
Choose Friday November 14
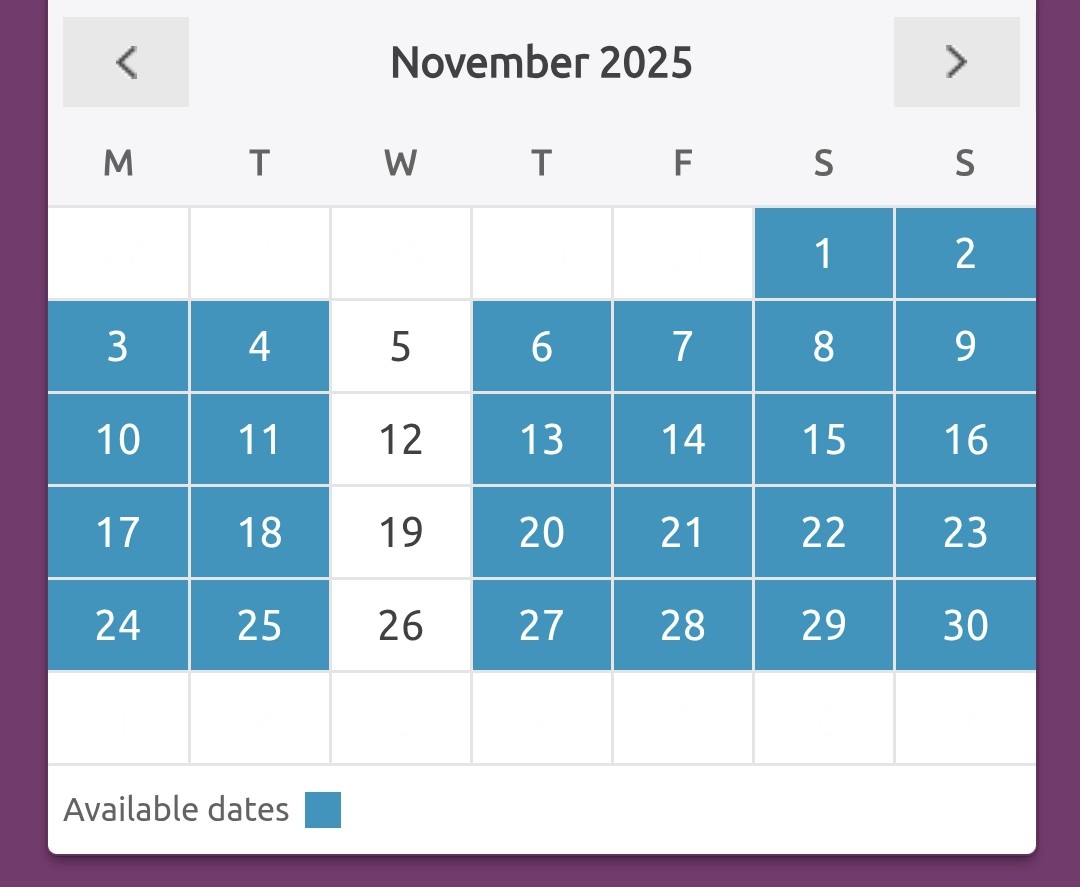point(683,439)
